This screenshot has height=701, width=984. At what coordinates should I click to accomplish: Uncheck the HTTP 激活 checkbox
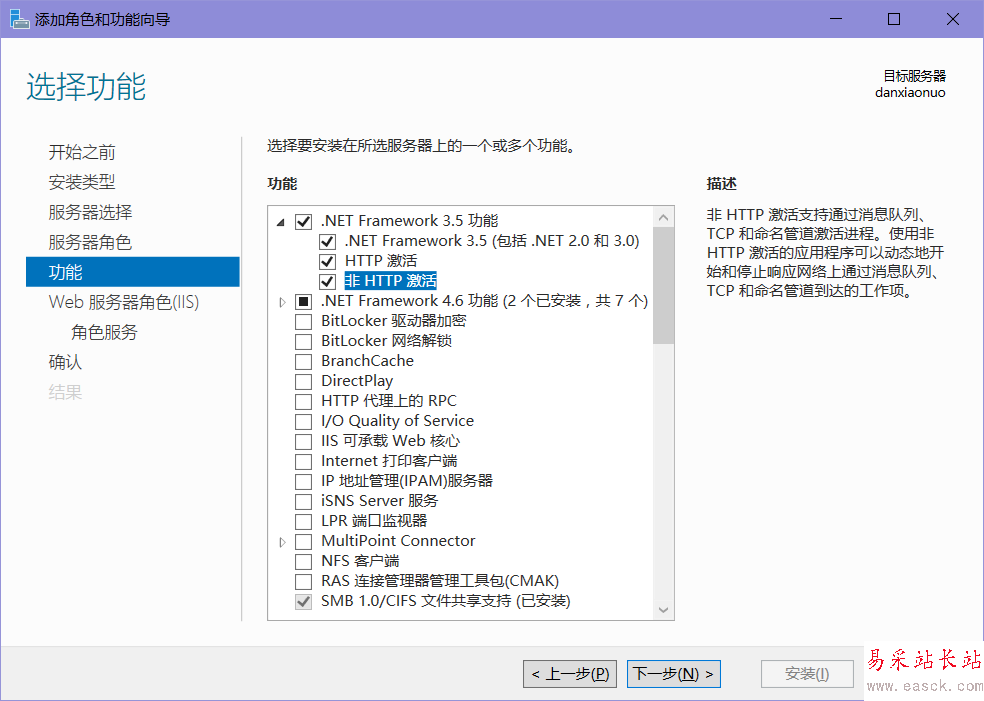click(327, 262)
